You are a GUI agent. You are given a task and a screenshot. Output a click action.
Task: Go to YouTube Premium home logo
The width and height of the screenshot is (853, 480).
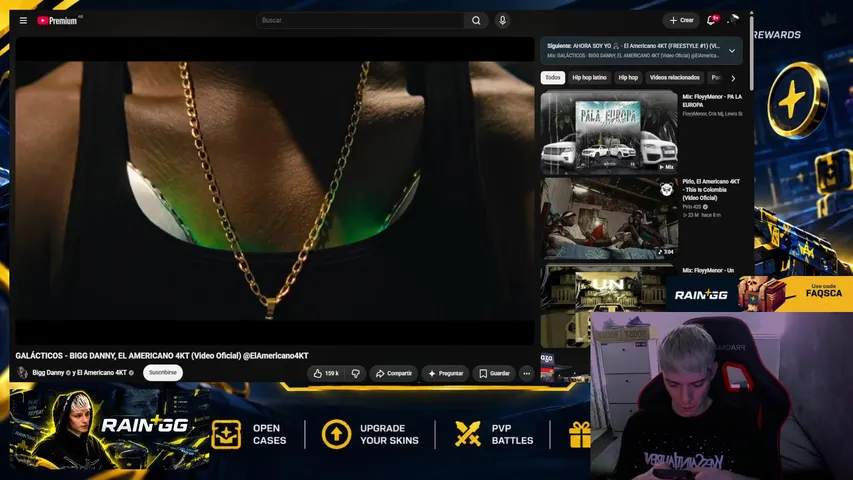tap(59, 21)
